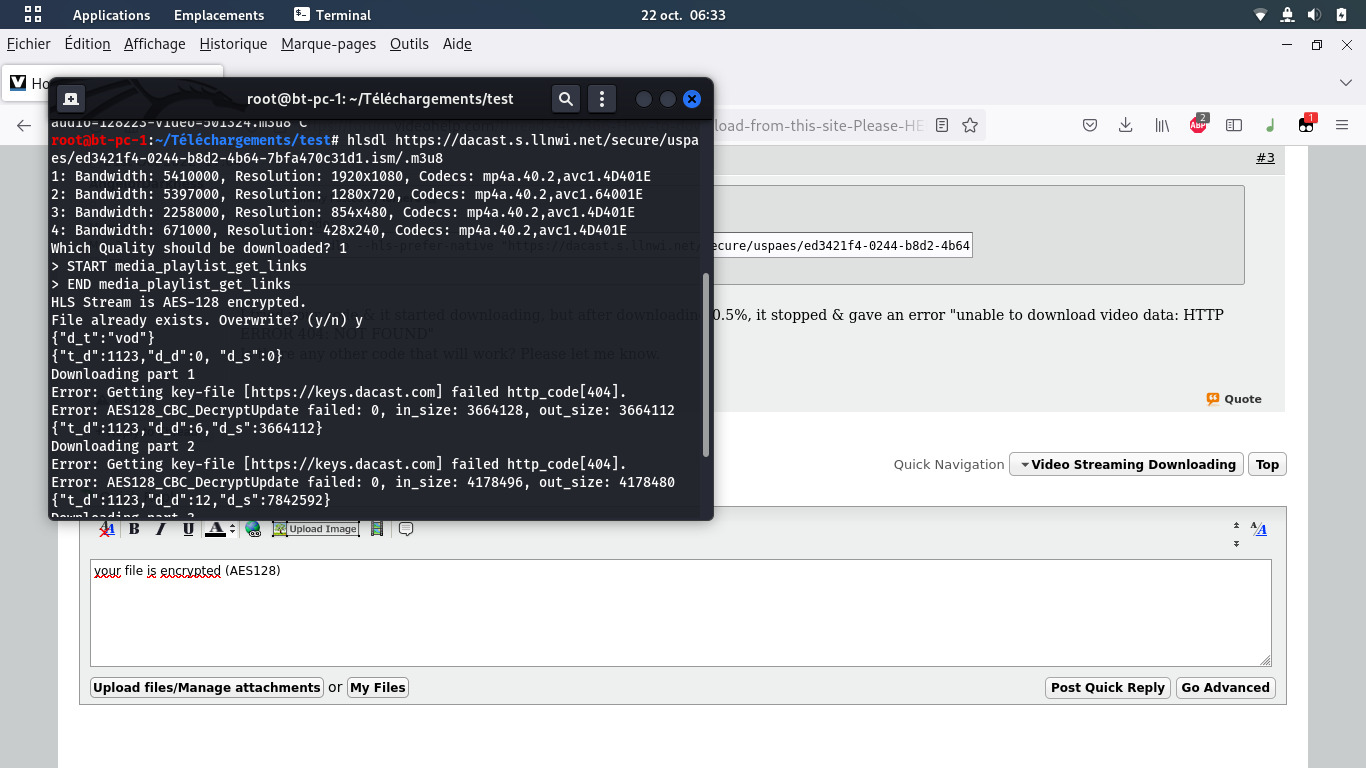
Task: Apply underline in the reply editor
Action: [x=188, y=529]
